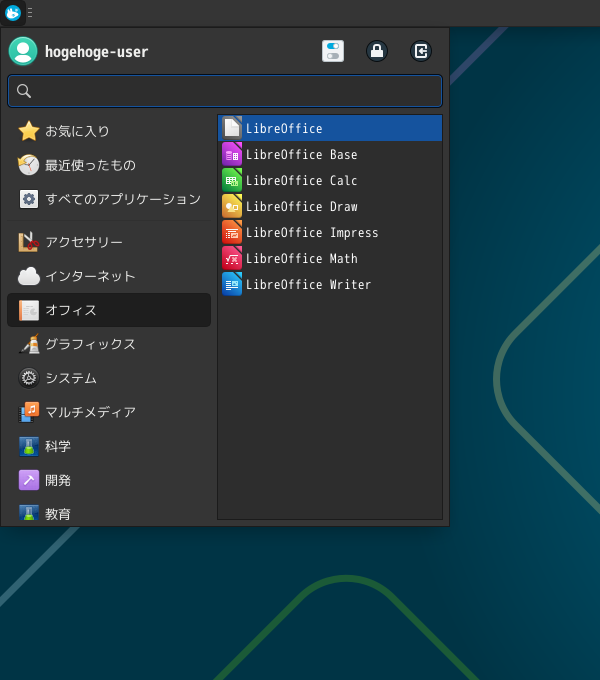The image size is (600, 680).
Task: Open the settings toggle icon in header
Action: click(333, 51)
